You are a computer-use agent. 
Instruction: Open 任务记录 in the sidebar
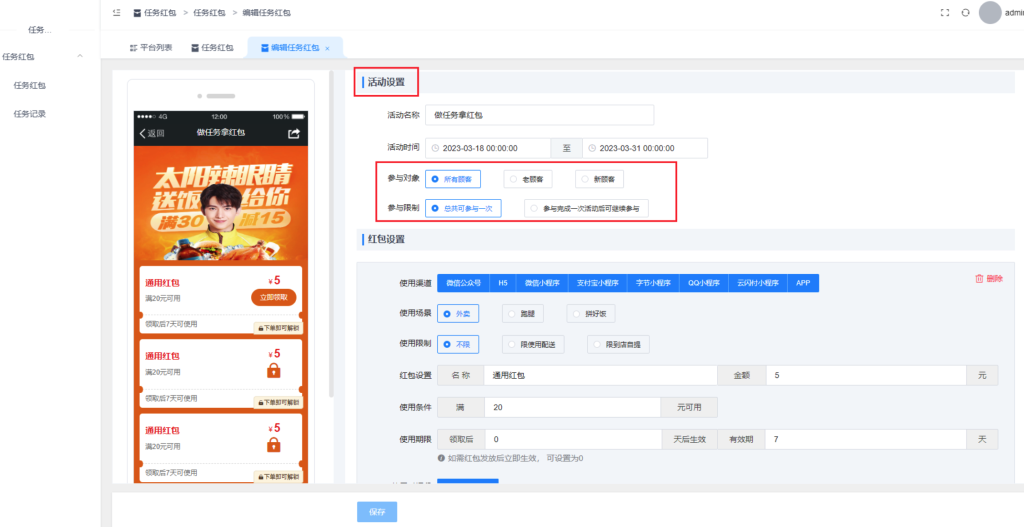coord(30,114)
